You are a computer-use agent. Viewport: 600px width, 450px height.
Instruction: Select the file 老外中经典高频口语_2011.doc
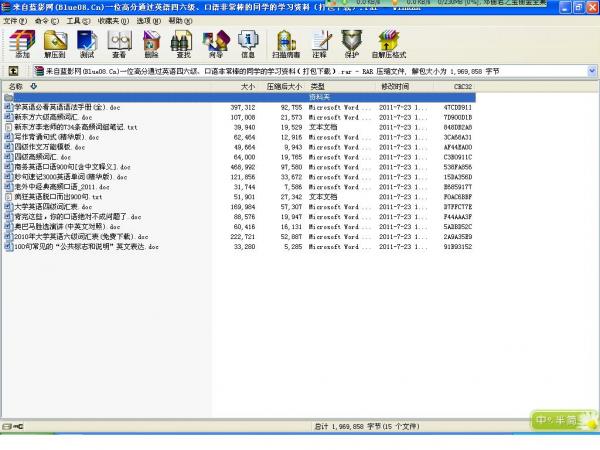tap(62, 187)
